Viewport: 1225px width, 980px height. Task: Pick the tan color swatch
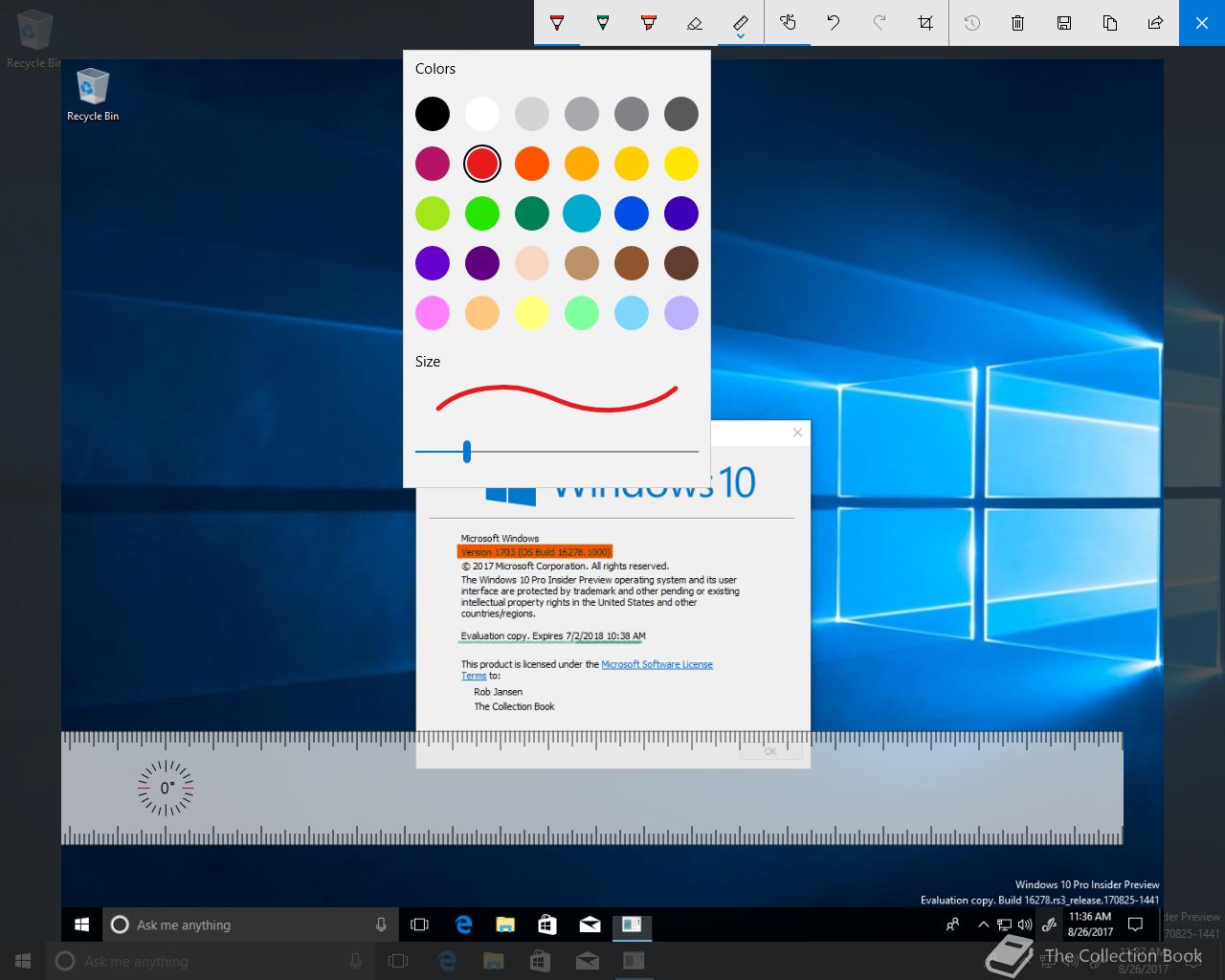pos(582,263)
